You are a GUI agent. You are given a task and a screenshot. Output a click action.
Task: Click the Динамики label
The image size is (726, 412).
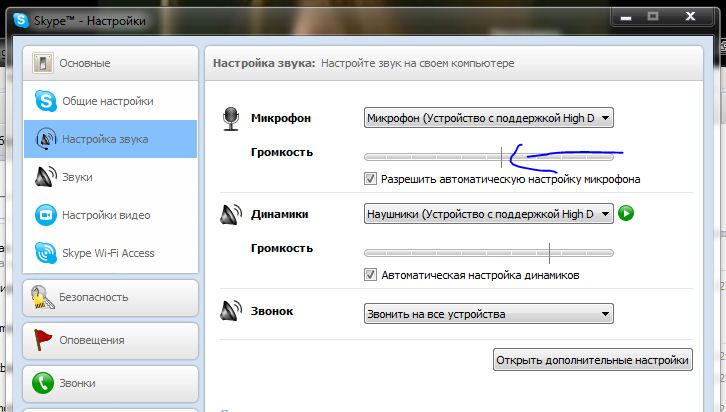point(280,214)
